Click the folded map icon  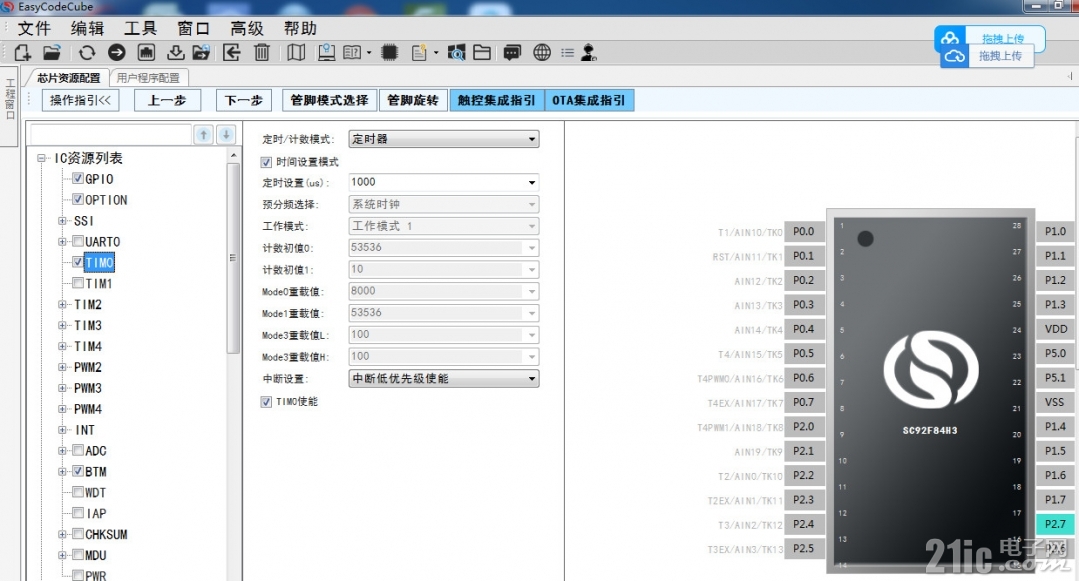tap(296, 52)
